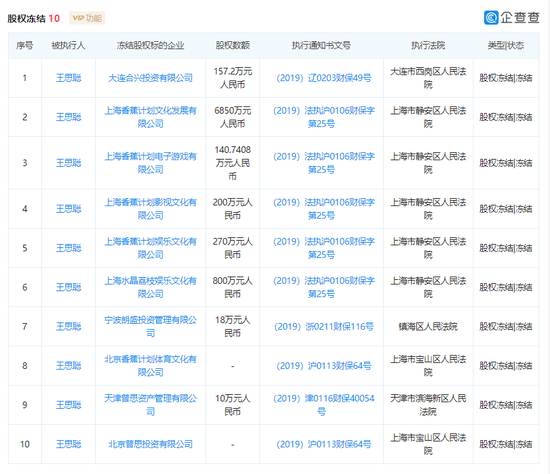The width and height of the screenshot is (550, 474).
Task: Open 王思聪 link in row 7
Action: click(68, 327)
